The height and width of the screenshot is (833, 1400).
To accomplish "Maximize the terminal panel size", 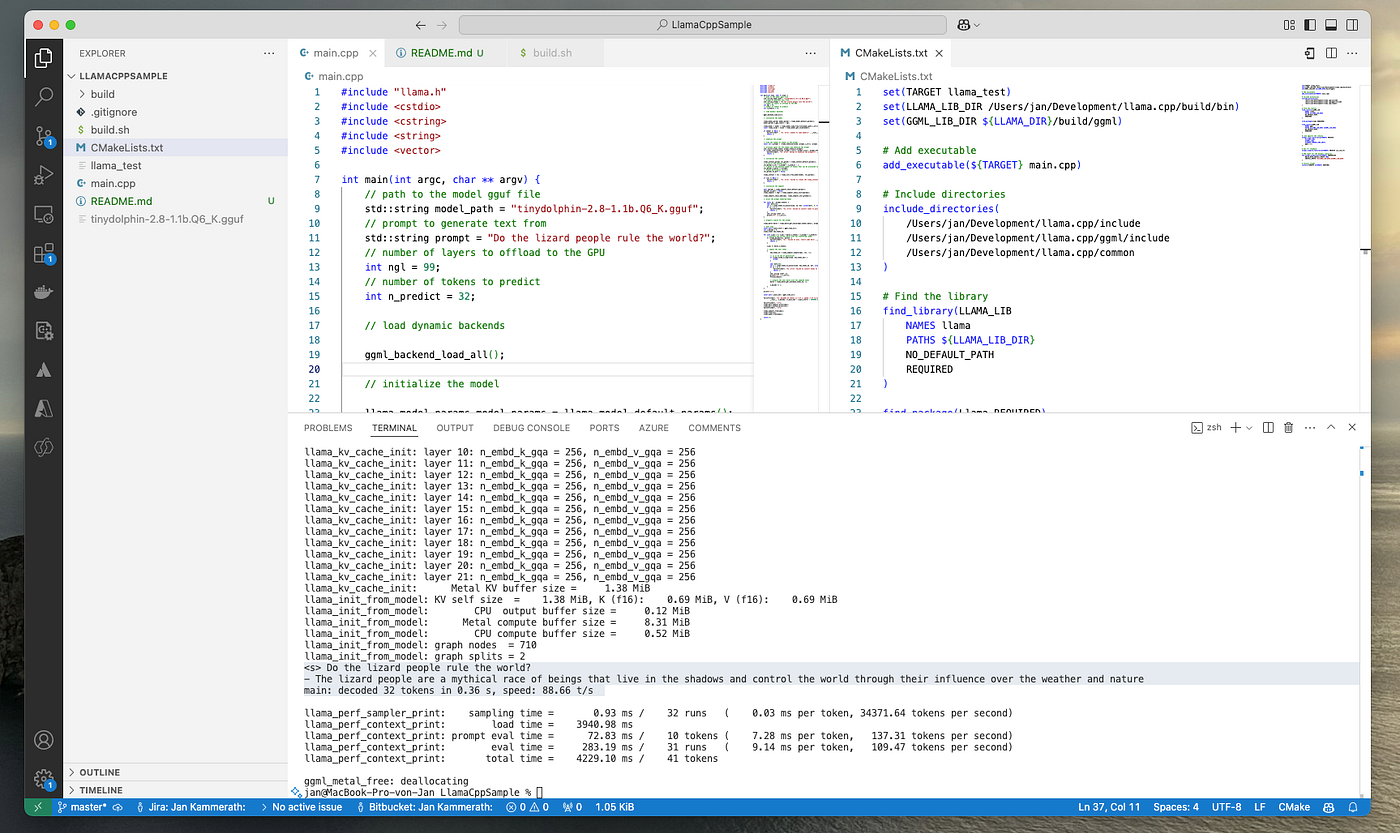I will click(1330, 428).
